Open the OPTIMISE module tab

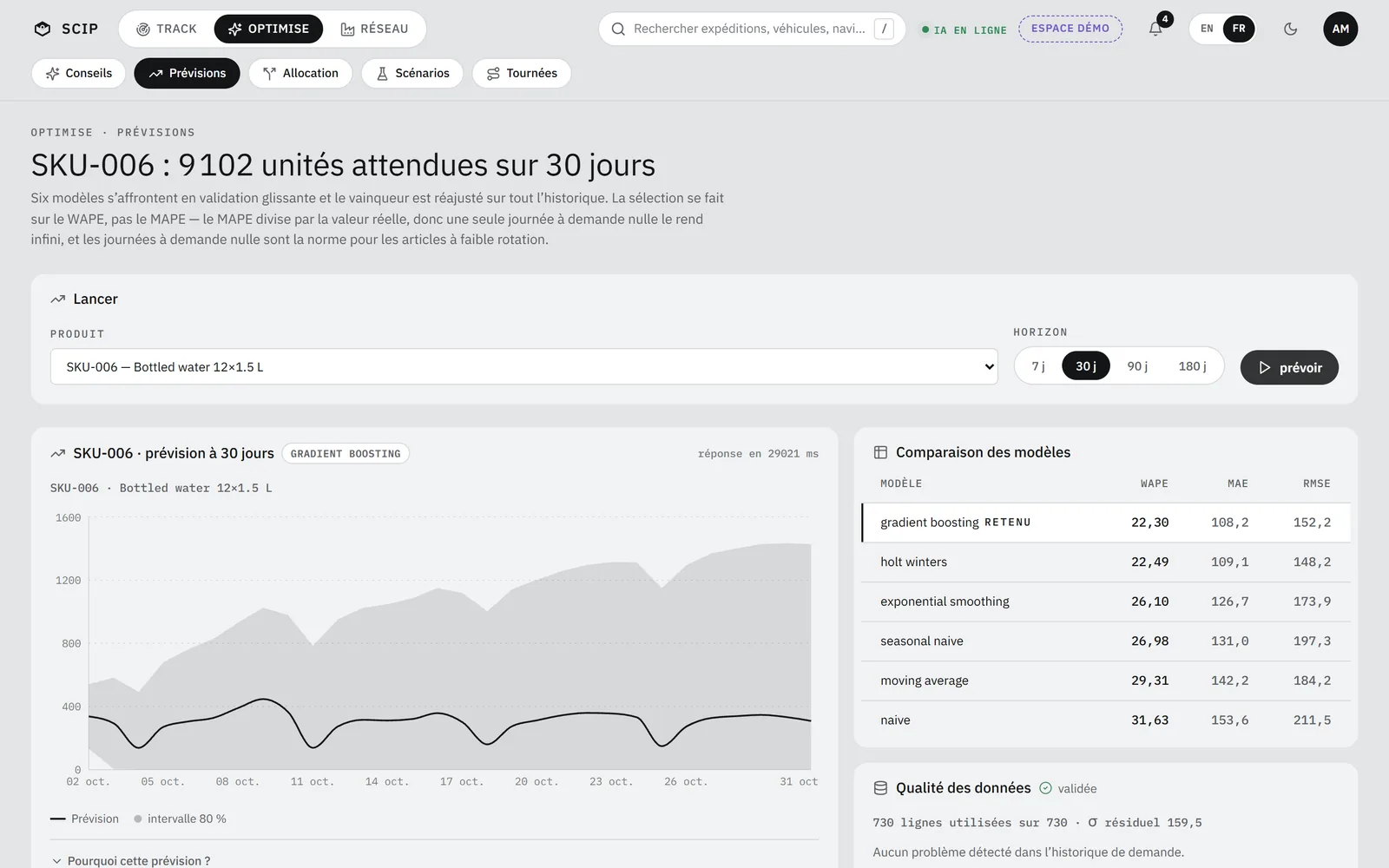268,29
